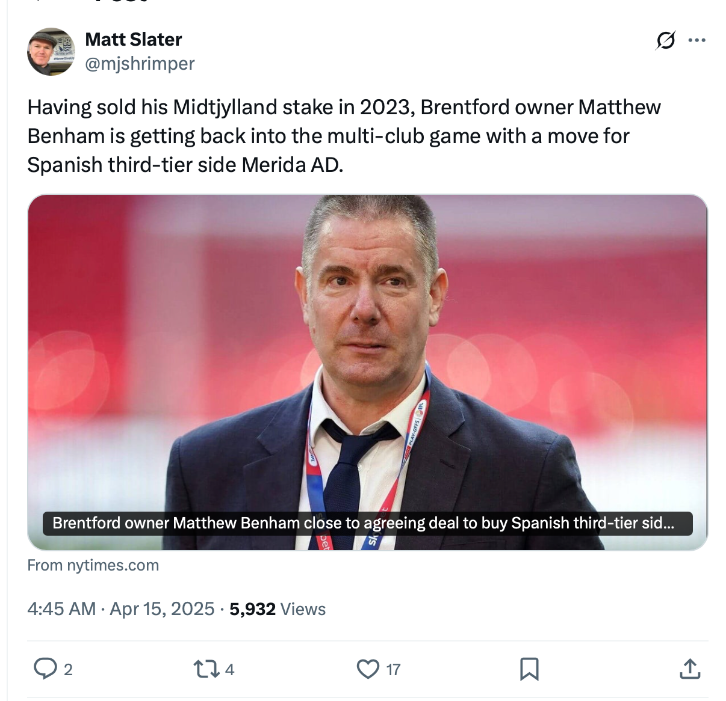View the 5,932 Views analytics

point(277,608)
